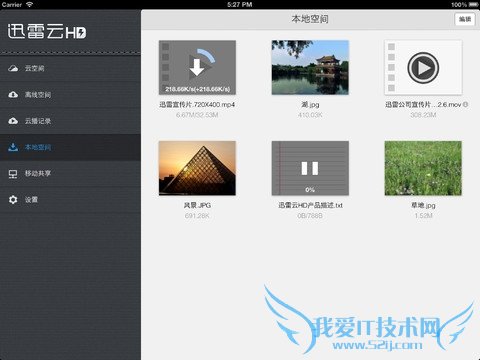Open the 云播记录 sidebar item
The height and width of the screenshot is (360, 480).
(70, 121)
